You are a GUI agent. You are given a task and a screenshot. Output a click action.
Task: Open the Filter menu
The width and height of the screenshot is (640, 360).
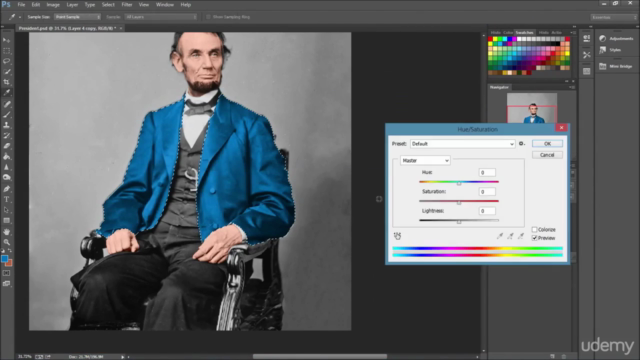tap(127, 5)
